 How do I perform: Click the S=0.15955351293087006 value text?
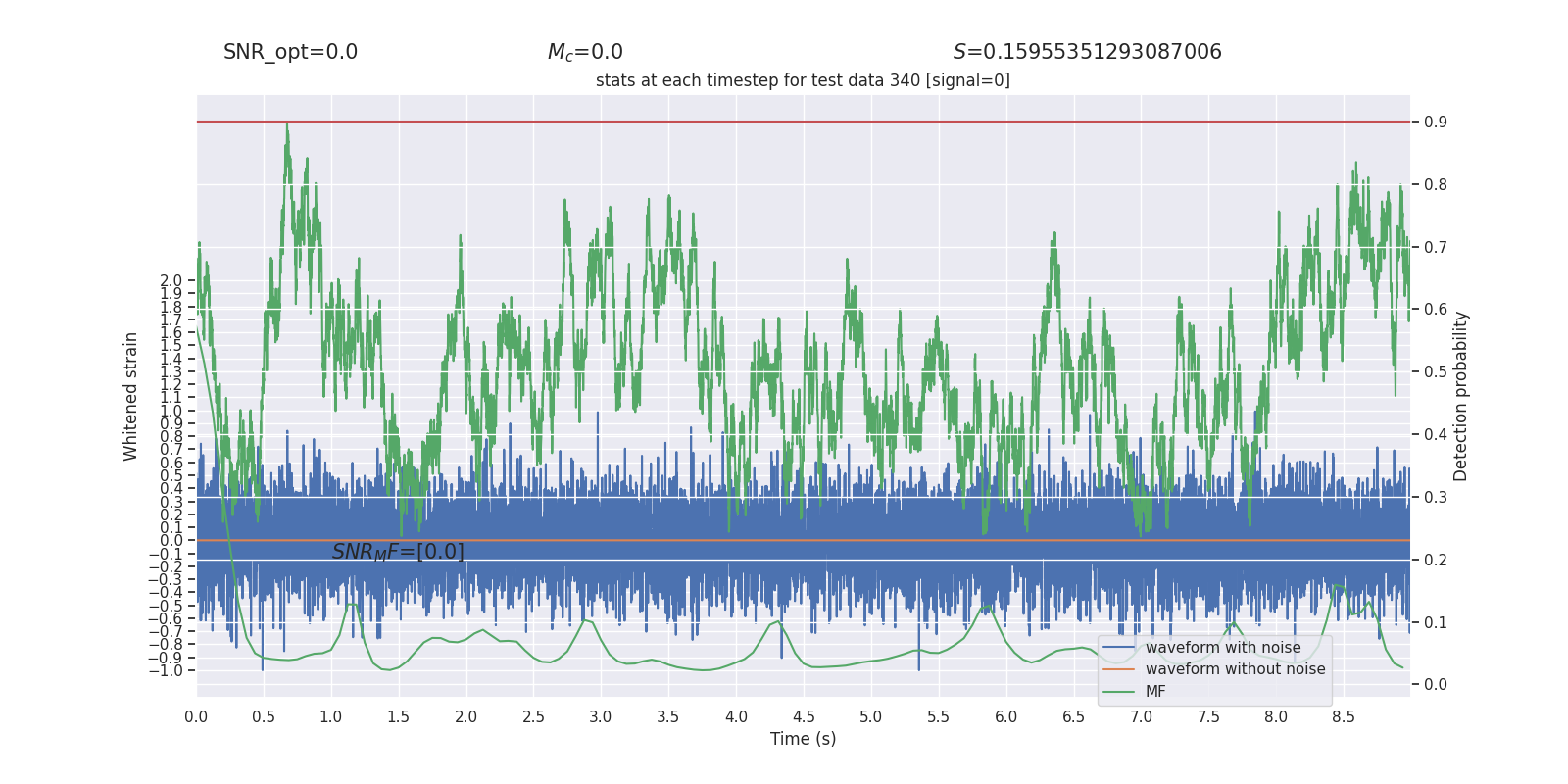point(1088,52)
